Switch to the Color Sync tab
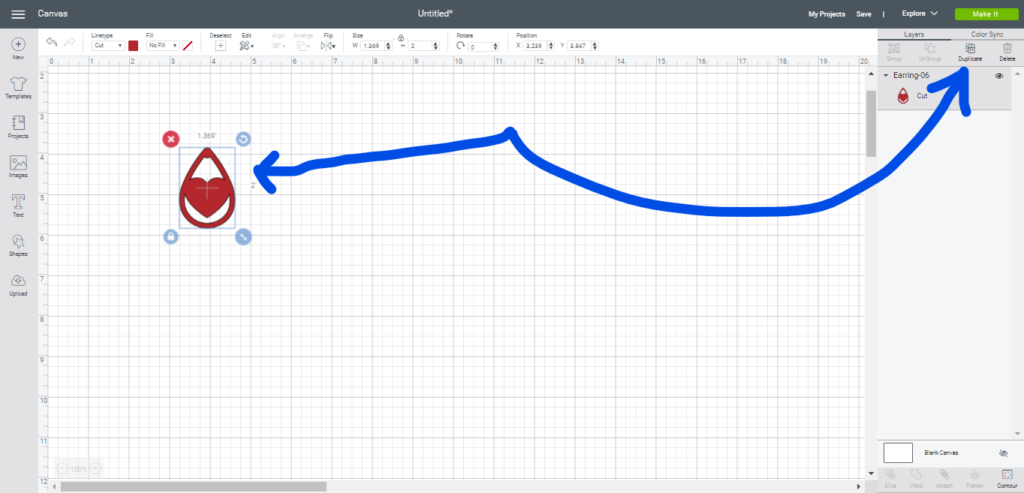This screenshot has height=493, width=1024. [987, 34]
